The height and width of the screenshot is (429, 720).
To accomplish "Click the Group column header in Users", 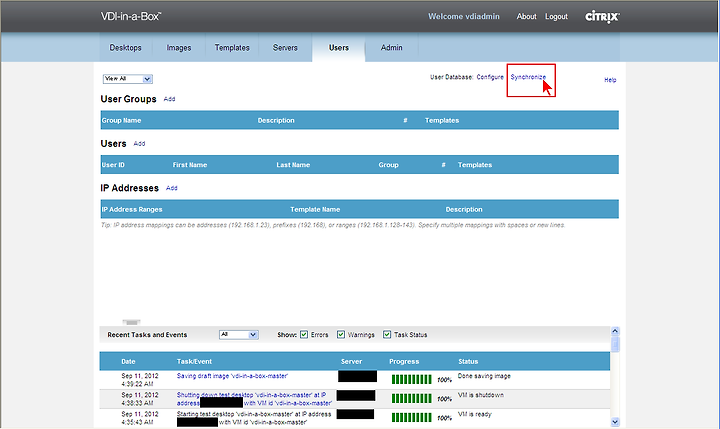I will click(388, 165).
